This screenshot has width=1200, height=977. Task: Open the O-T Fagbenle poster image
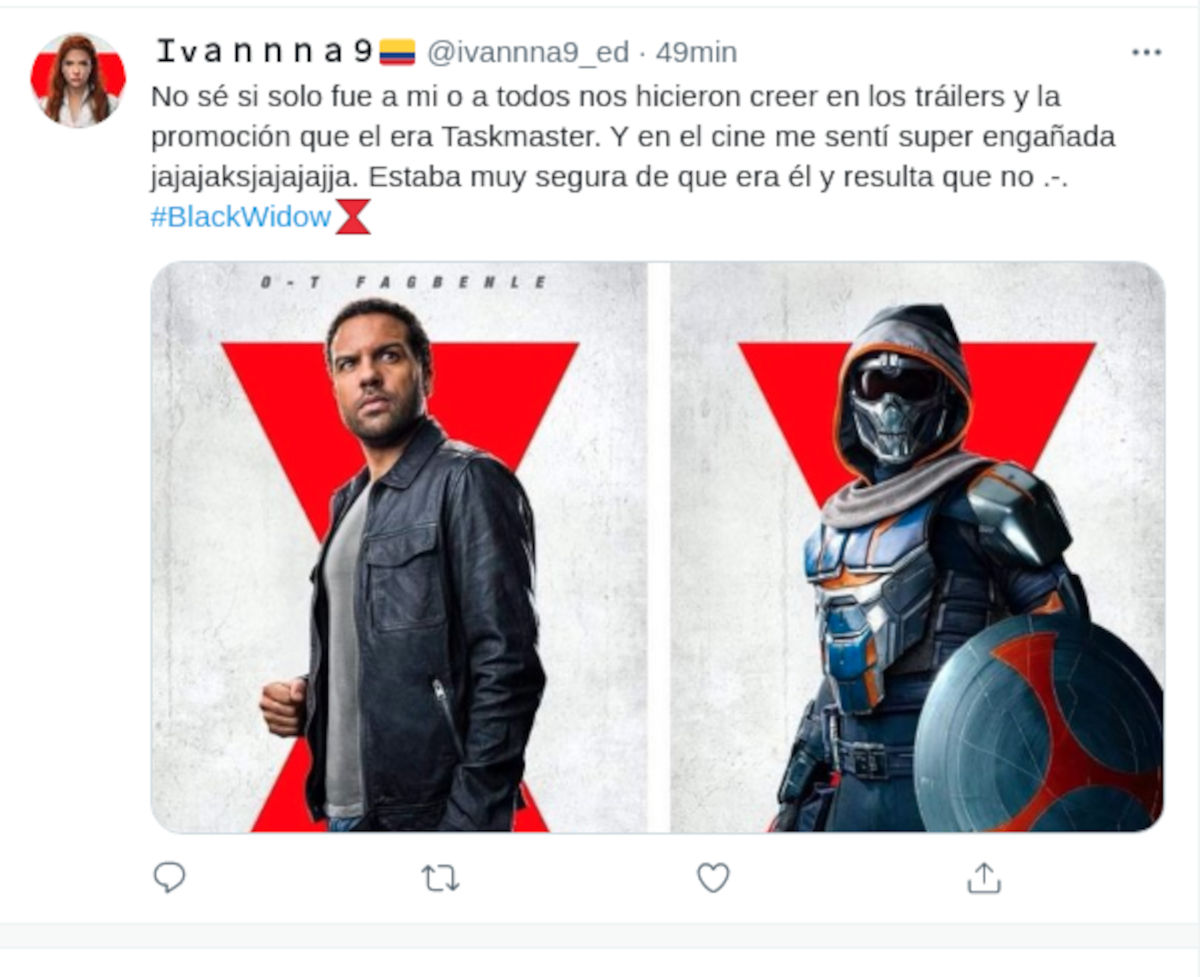399,547
